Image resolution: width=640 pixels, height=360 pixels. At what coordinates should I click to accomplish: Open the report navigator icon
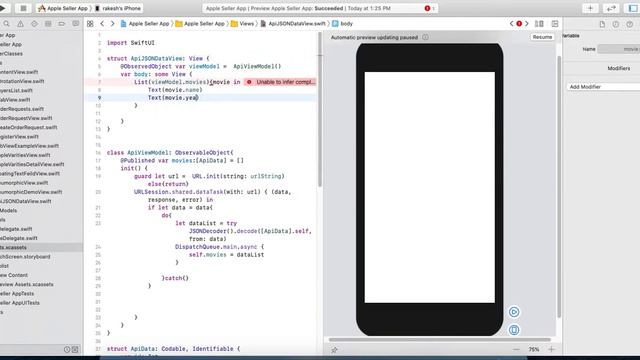76,24
